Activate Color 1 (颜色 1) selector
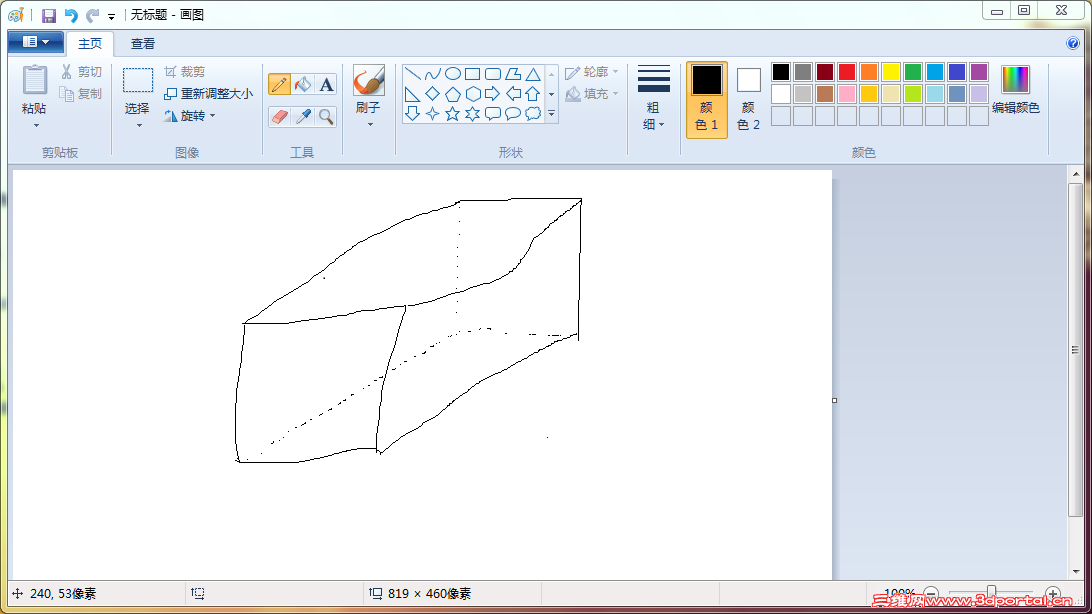The height and width of the screenshot is (614, 1092). click(x=707, y=100)
